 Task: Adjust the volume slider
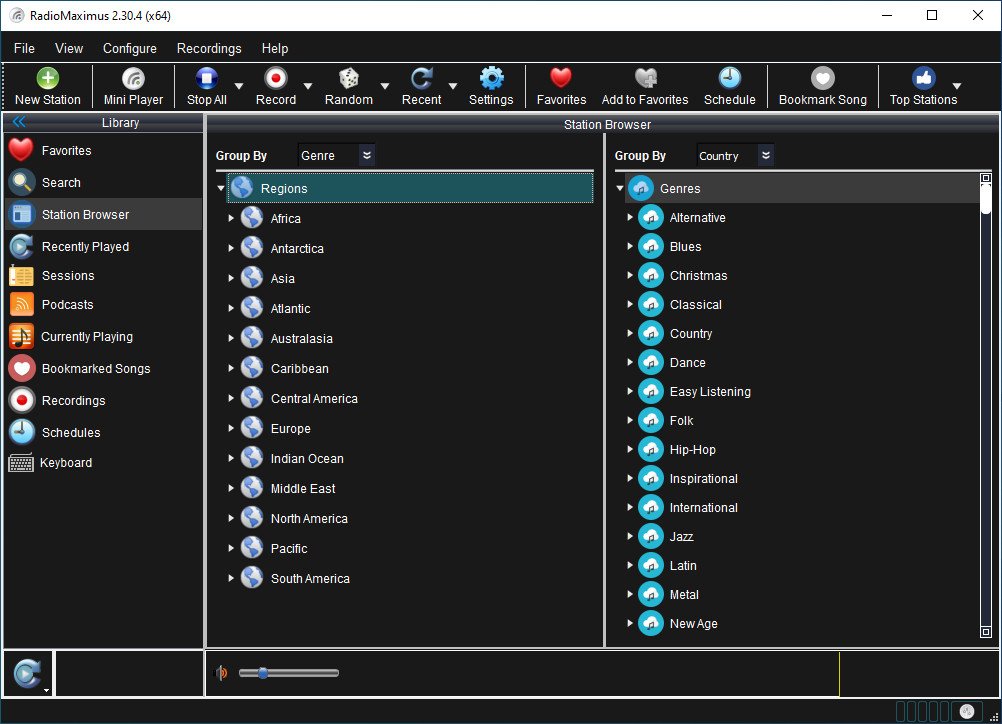click(263, 673)
